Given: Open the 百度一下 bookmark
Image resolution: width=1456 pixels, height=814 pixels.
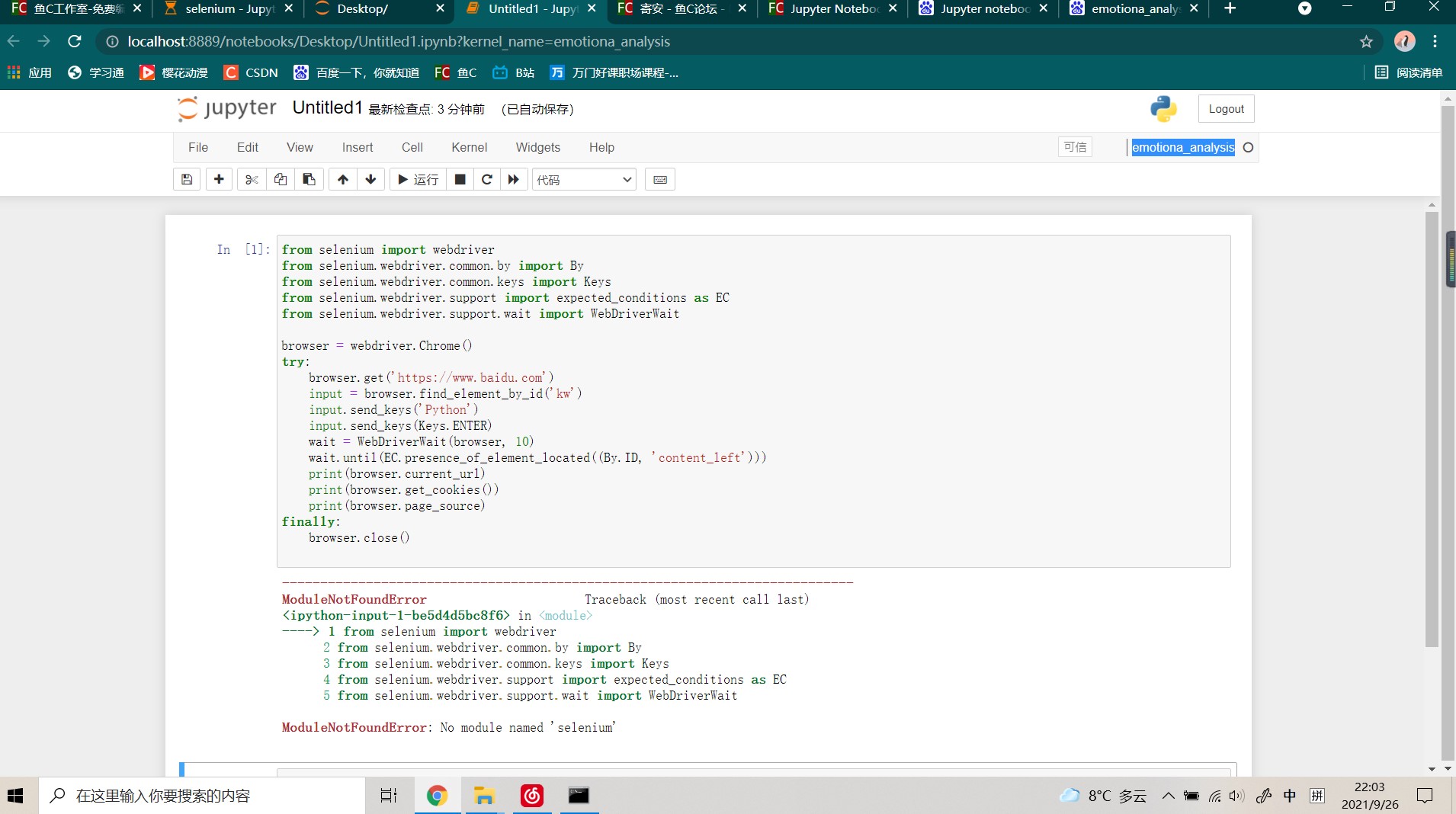Looking at the screenshot, I should pos(357,72).
